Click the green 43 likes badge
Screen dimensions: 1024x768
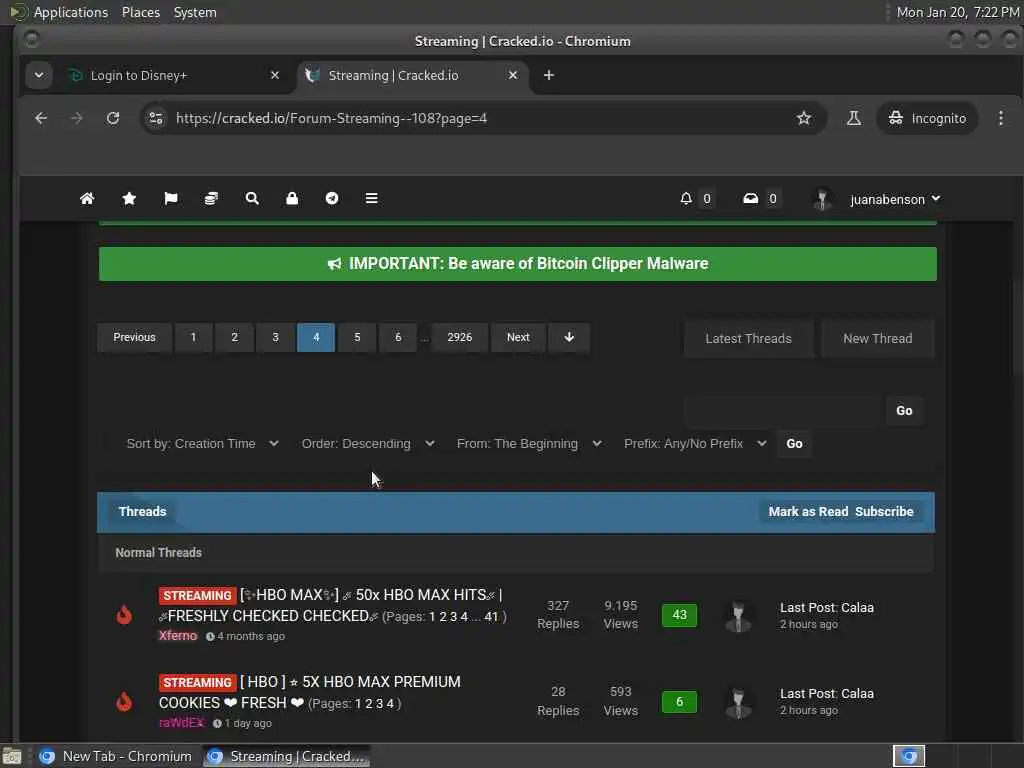coord(679,615)
